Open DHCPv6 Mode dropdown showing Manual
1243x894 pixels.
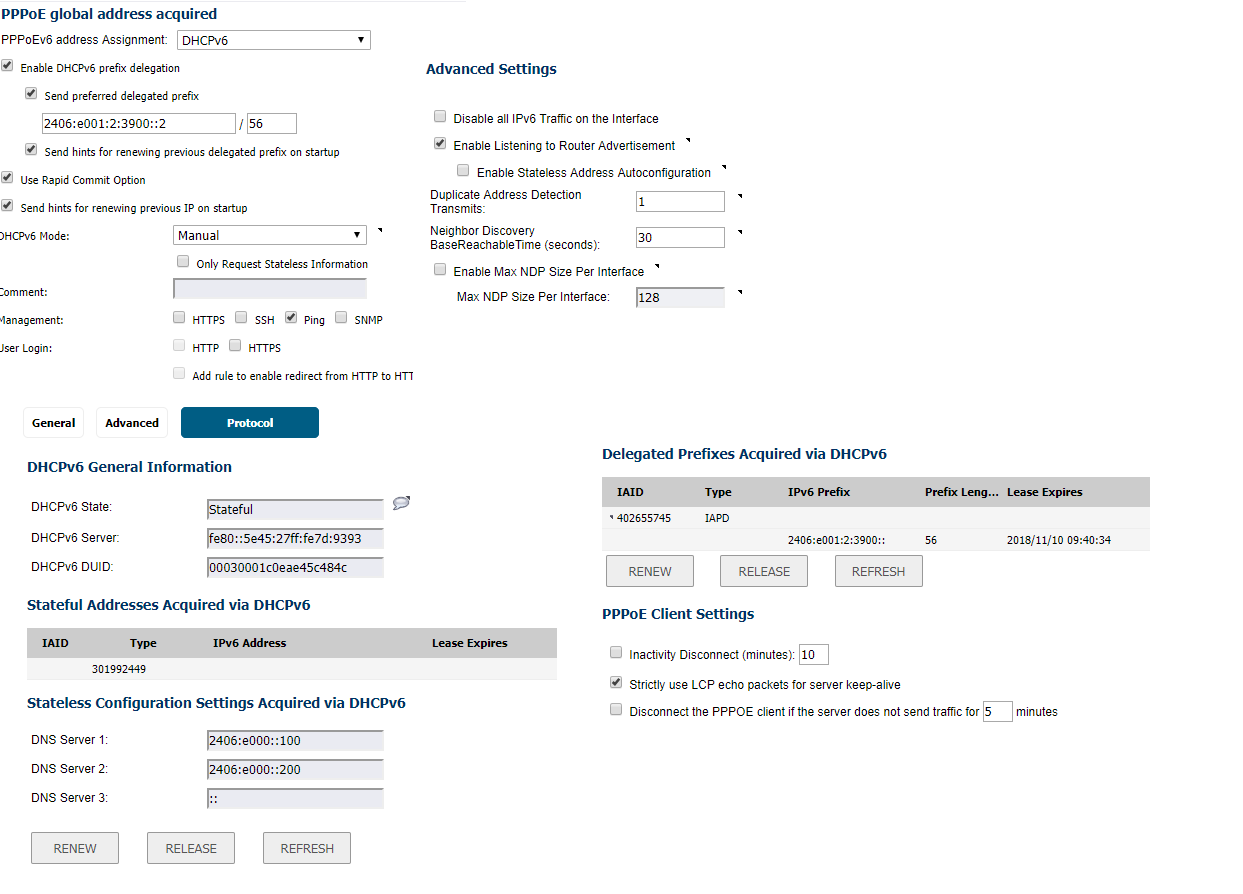pos(270,235)
